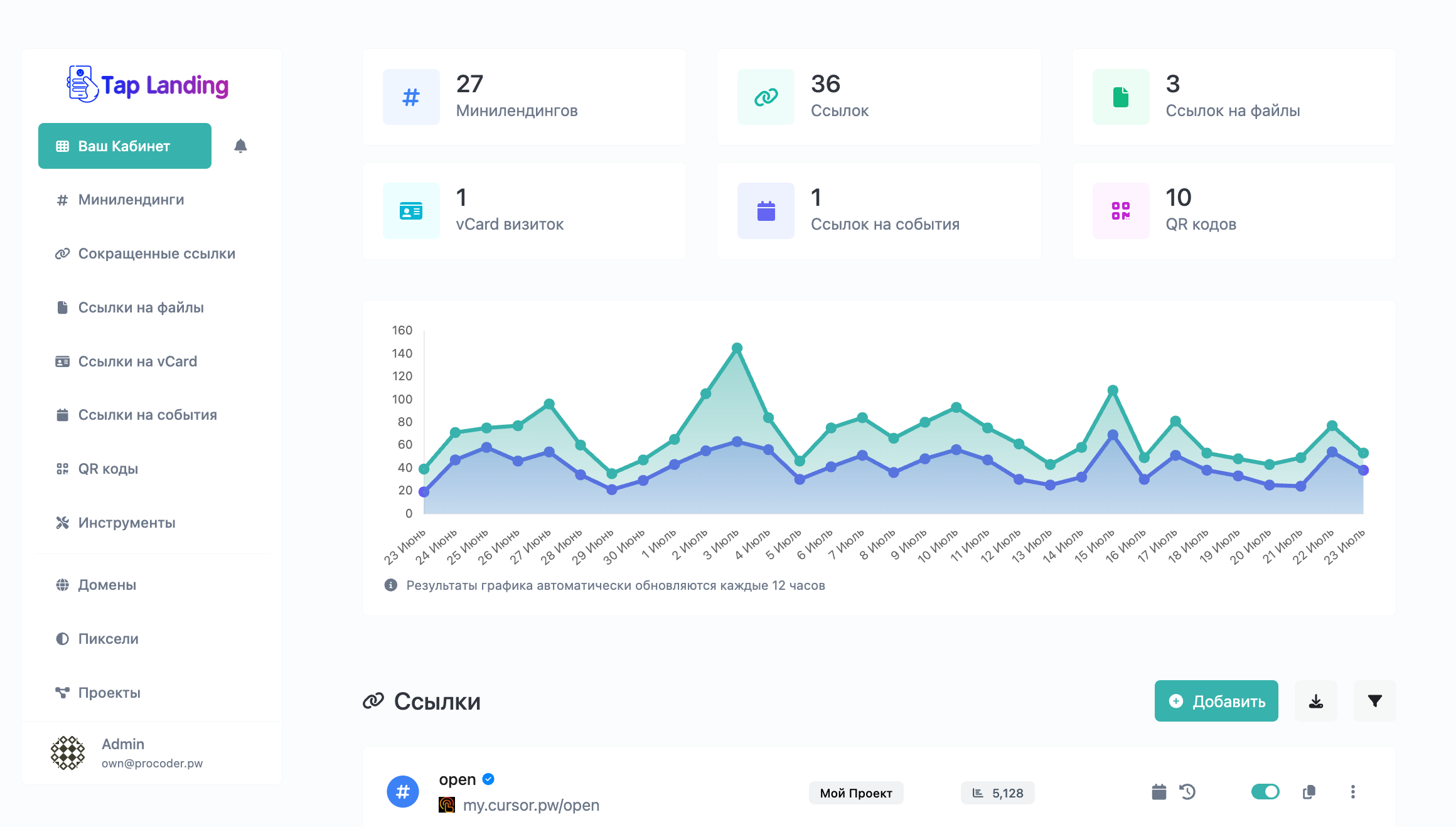The width and height of the screenshot is (1456, 827).
Task: Click the download export icon button
Action: (x=1315, y=701)
